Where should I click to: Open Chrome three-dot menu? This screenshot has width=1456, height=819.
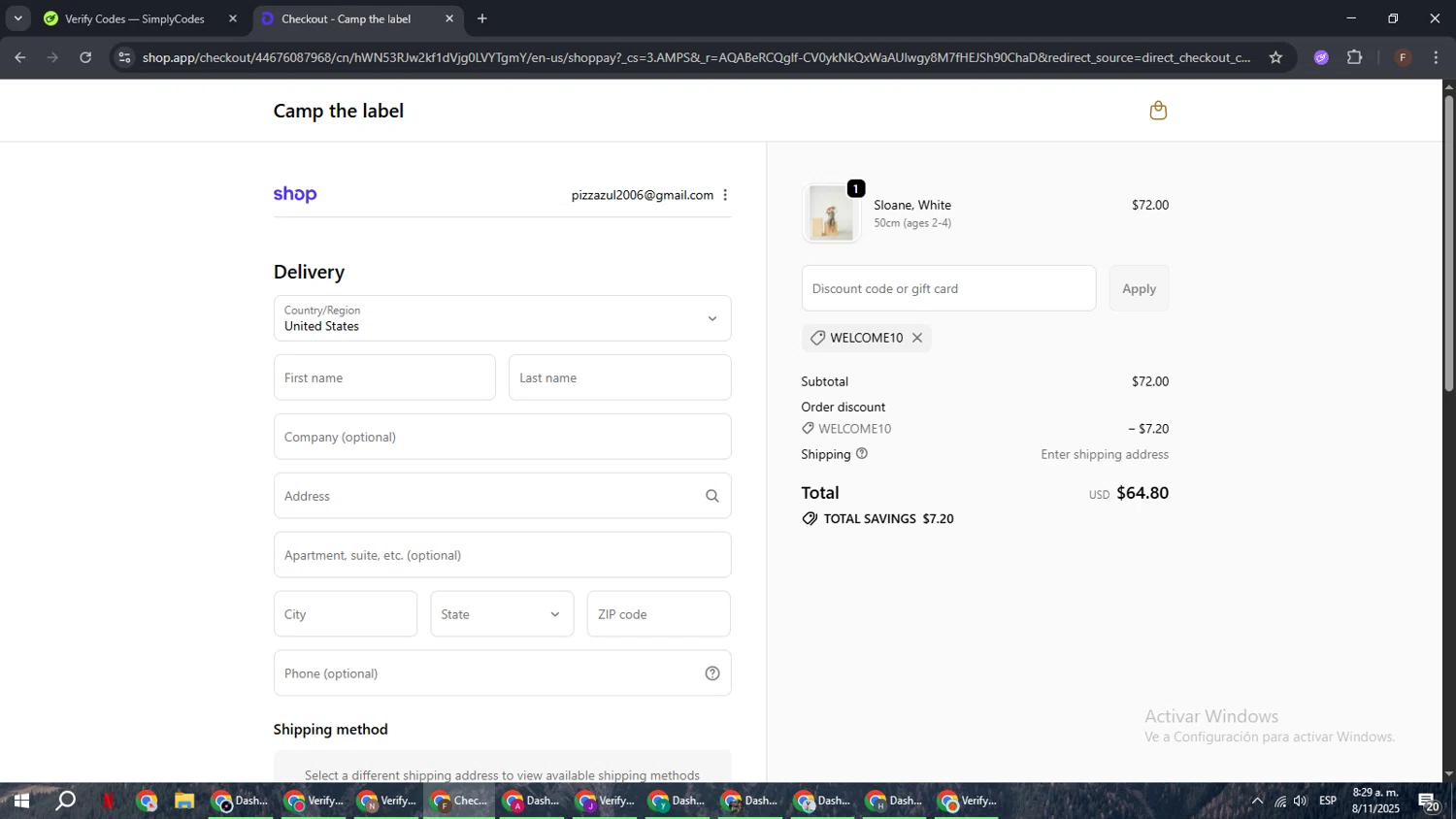click(1437, 57)
